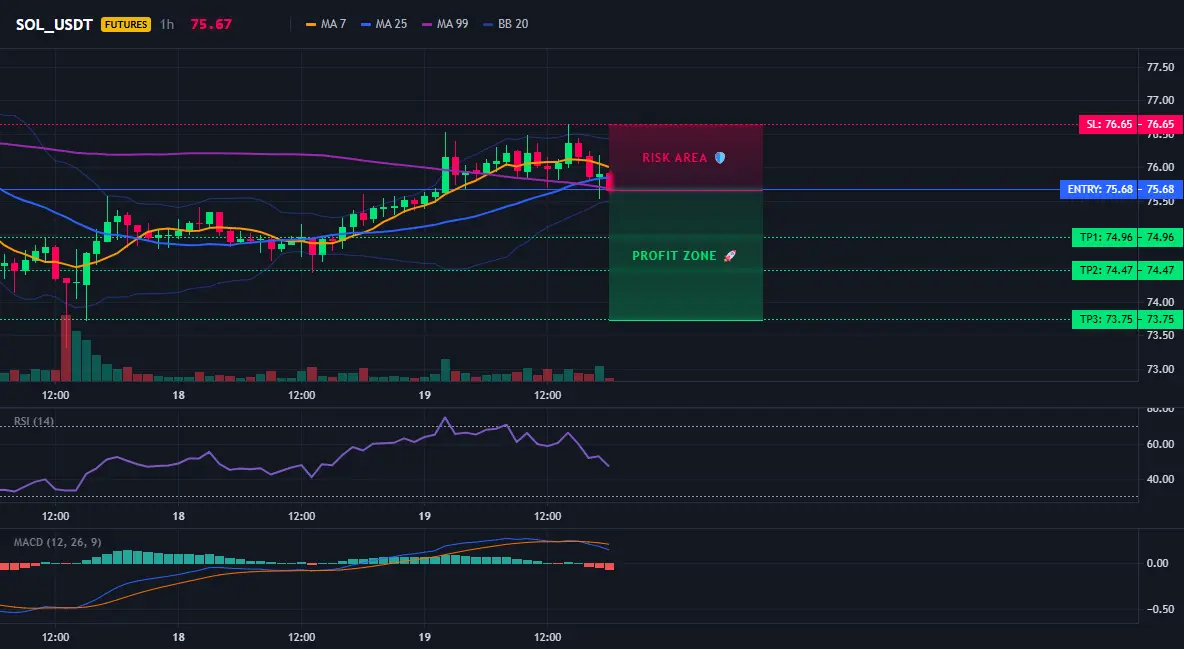Click the current price 75.67 in header
The image size is (1184, 649).
211,24
